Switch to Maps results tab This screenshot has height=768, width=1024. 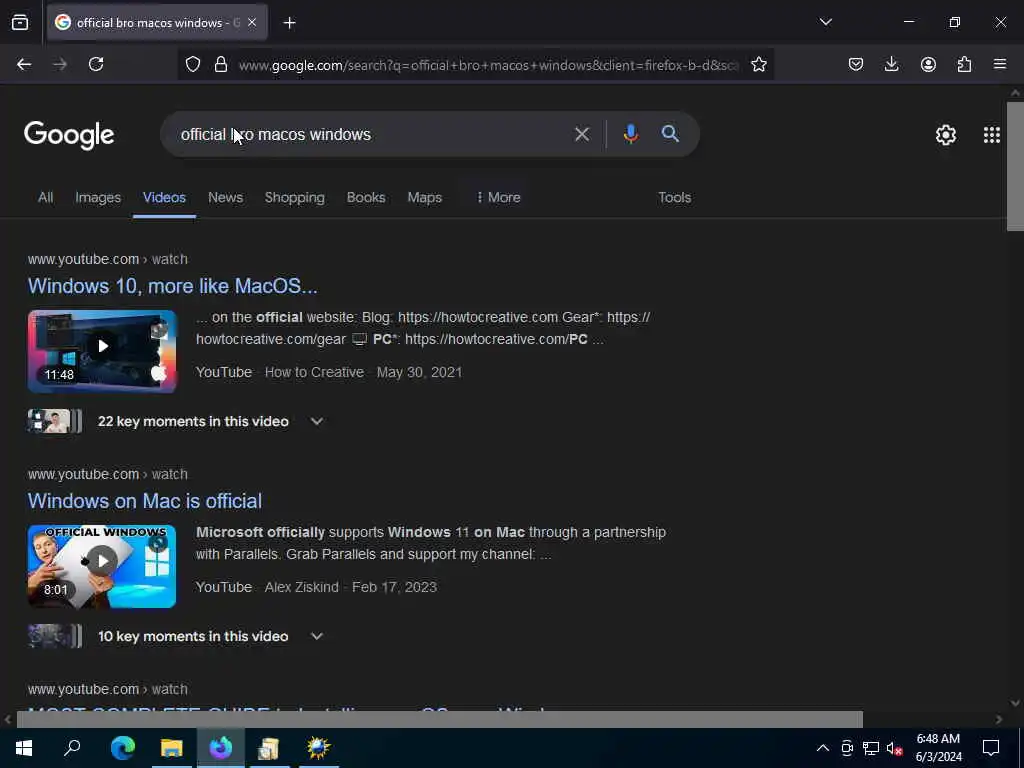point(424,197)
